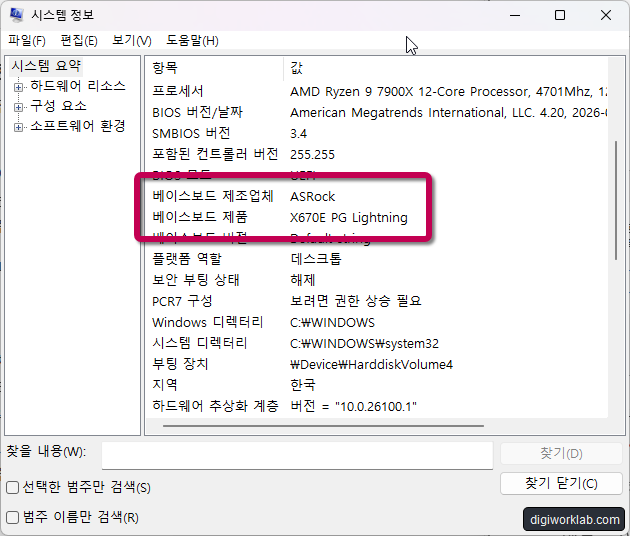Select the BIOS 버전/날짜 row
This screenshot has width=630, height=536.
click(x=197, y=112)
